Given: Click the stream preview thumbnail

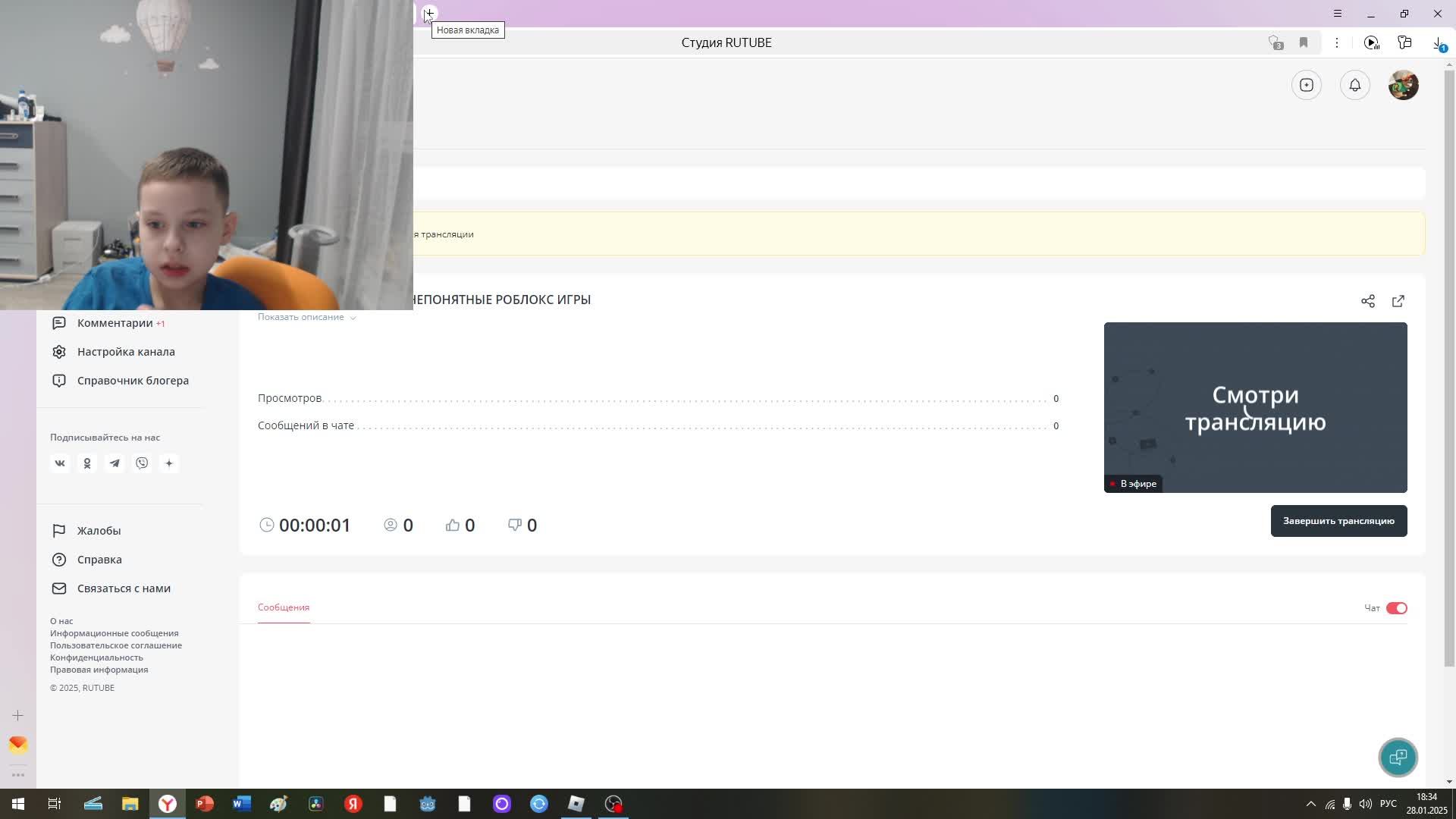Looking at the screenshot, I should pos(1255,407).
